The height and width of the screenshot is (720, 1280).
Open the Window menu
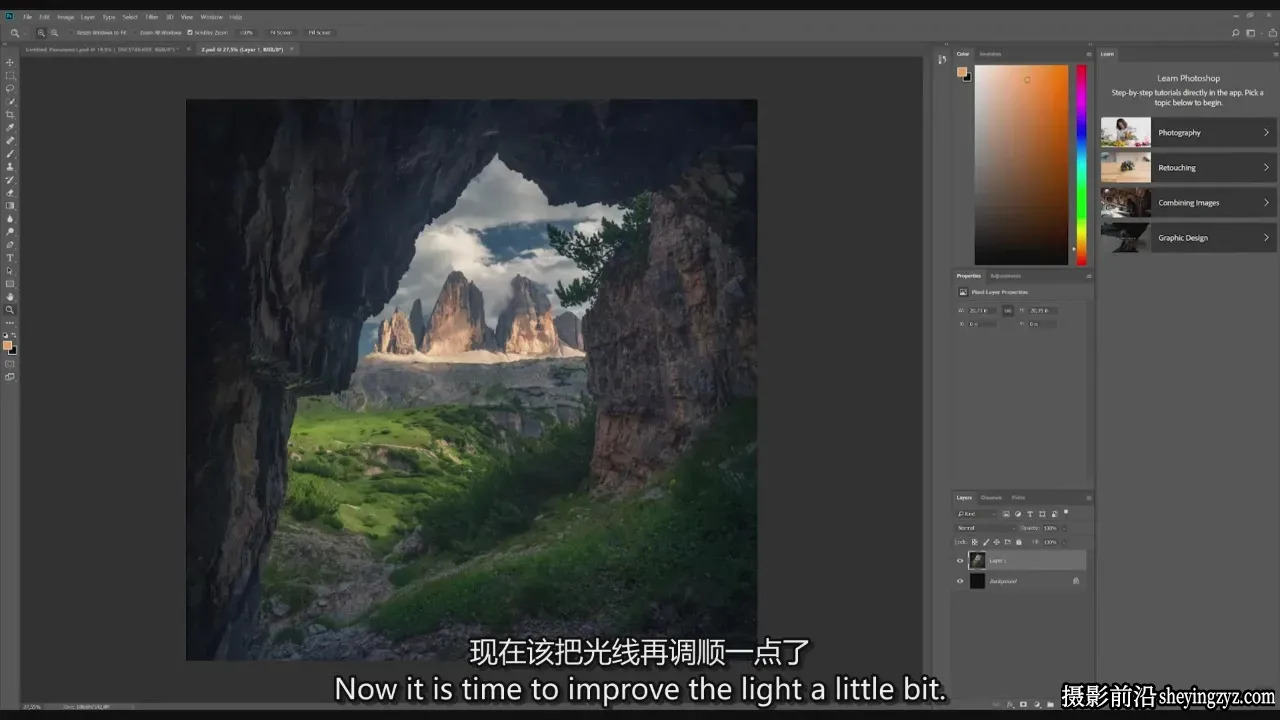(x=211, y=17)
